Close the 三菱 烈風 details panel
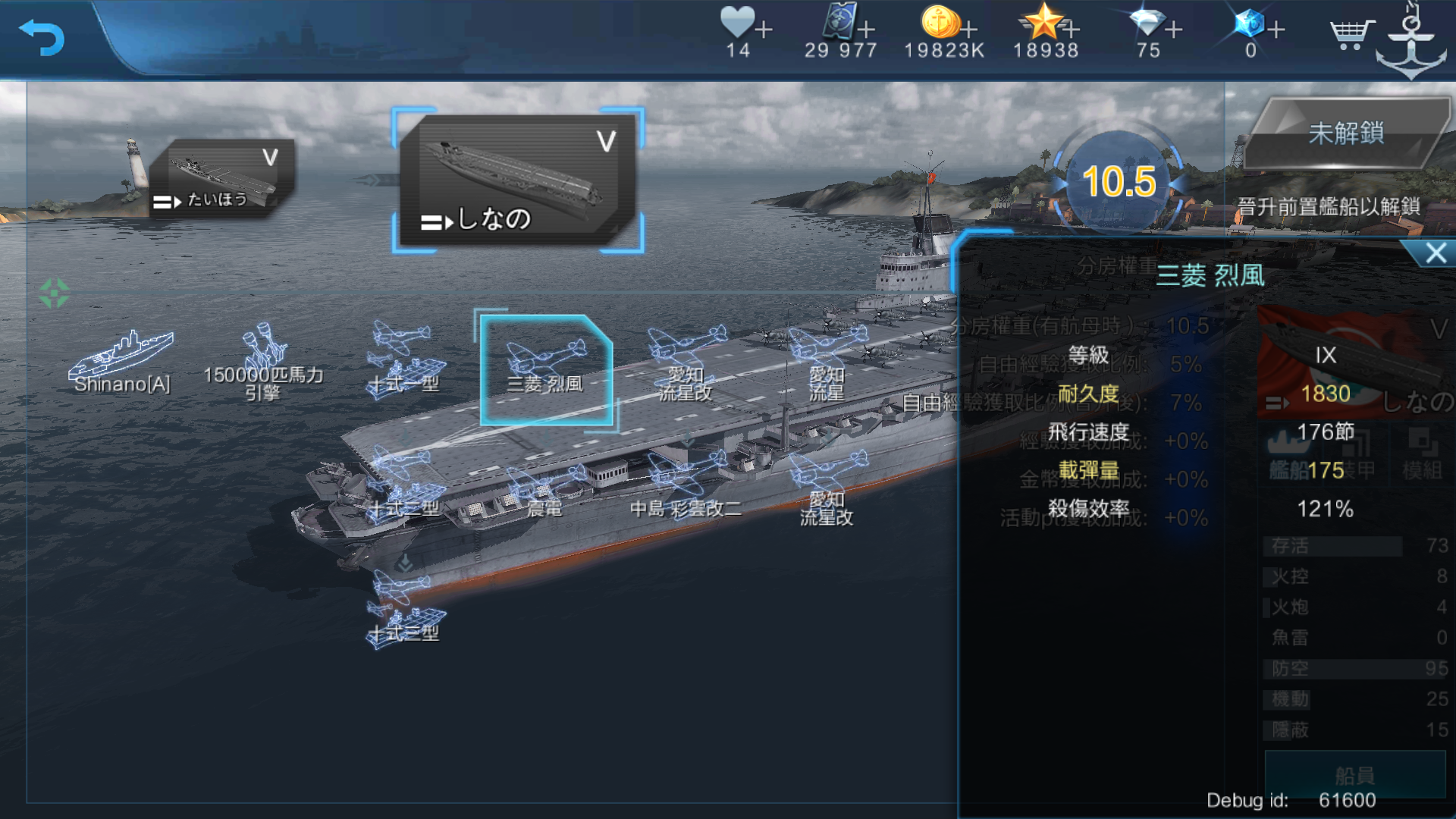Screen dimensions: 1456x819 tap(1436, 253)
